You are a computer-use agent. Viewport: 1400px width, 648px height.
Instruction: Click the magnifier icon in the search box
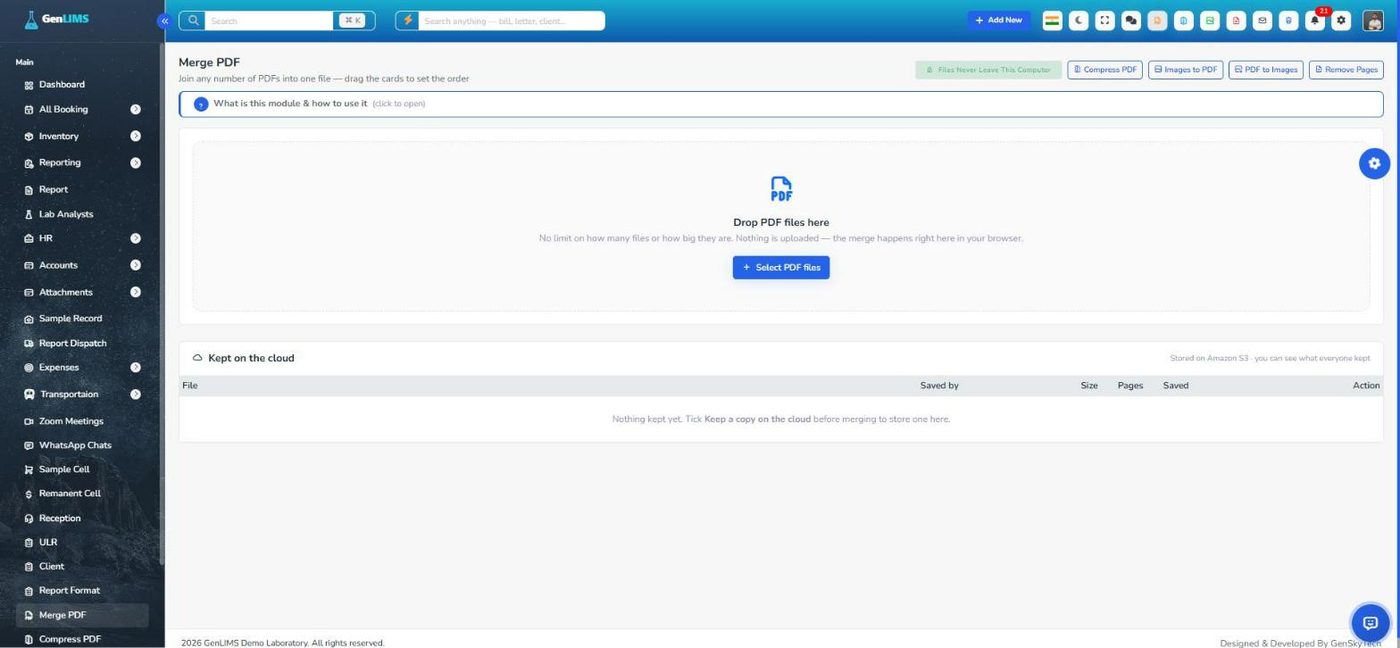point(193,20)
